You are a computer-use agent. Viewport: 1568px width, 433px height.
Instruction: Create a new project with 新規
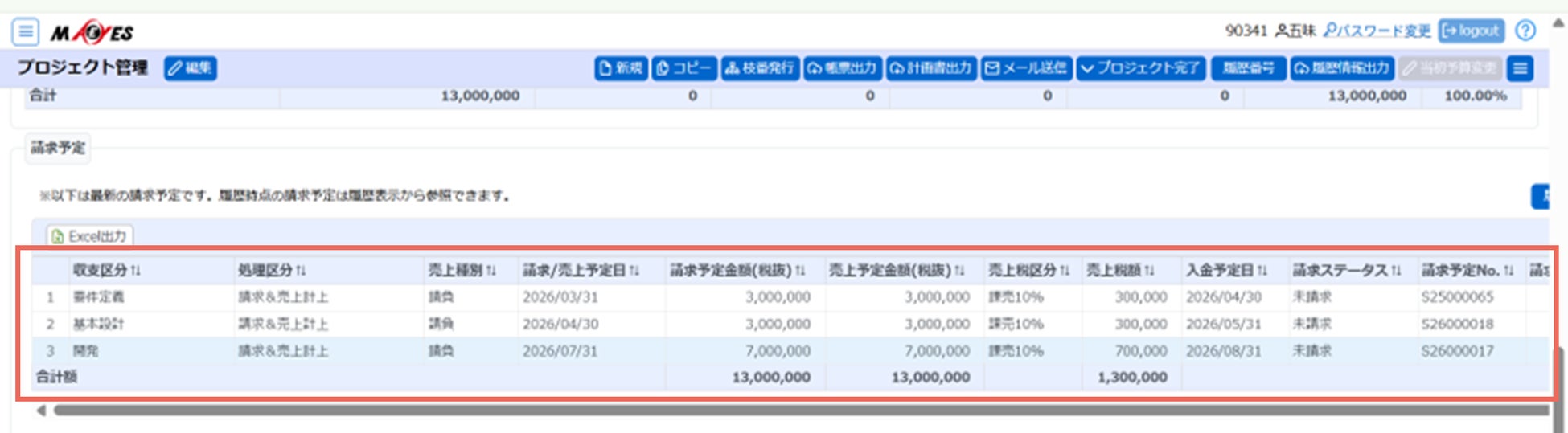(621, 68)
